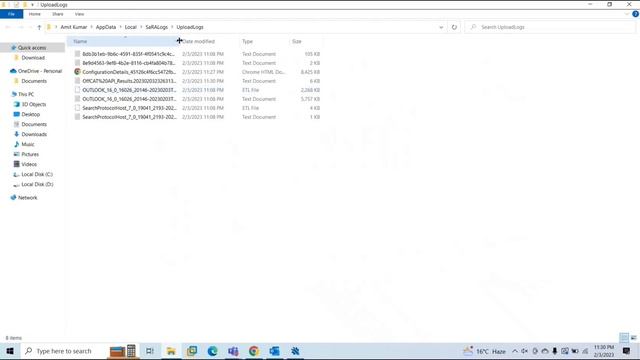Screen dimensions: 640x360
Task: Open File Explorer taskbar icon
Action: (171, 351)
